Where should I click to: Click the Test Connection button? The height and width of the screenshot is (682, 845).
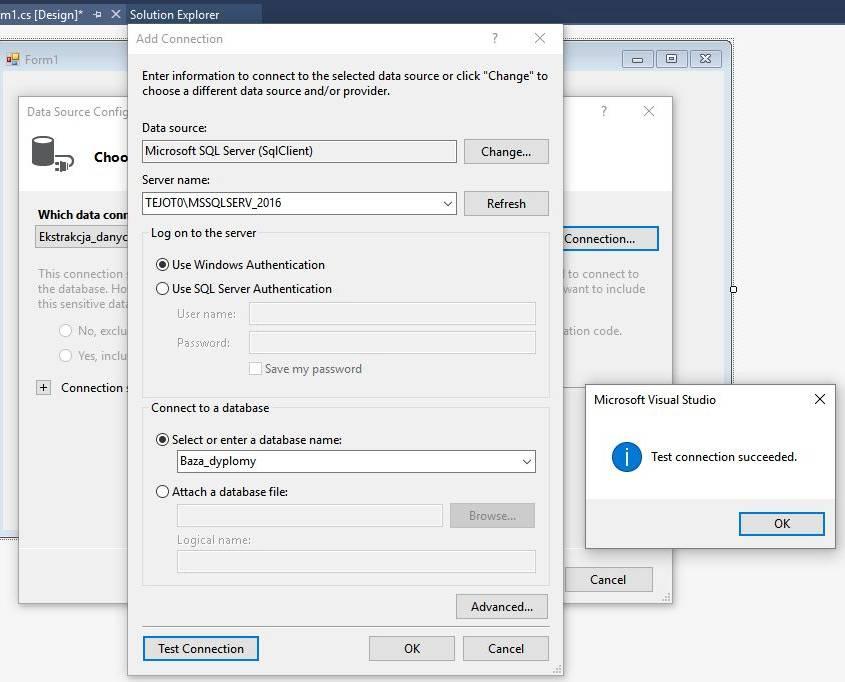tap(200, 649)
